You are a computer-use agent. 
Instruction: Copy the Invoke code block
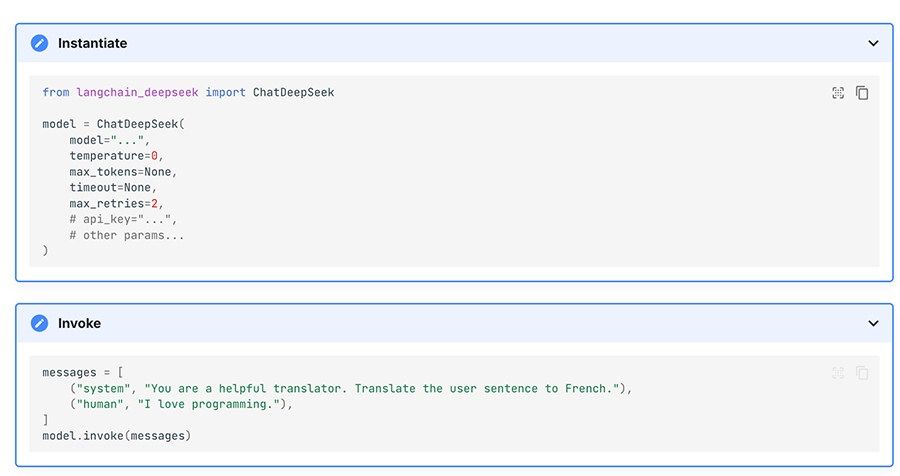point(862,373)
